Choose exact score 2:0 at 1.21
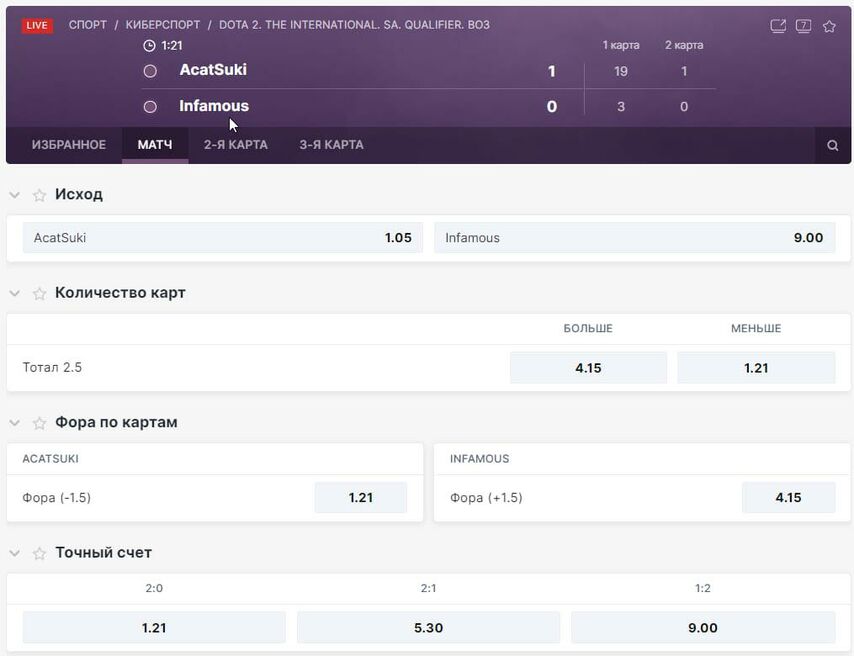 pos(154,628)
